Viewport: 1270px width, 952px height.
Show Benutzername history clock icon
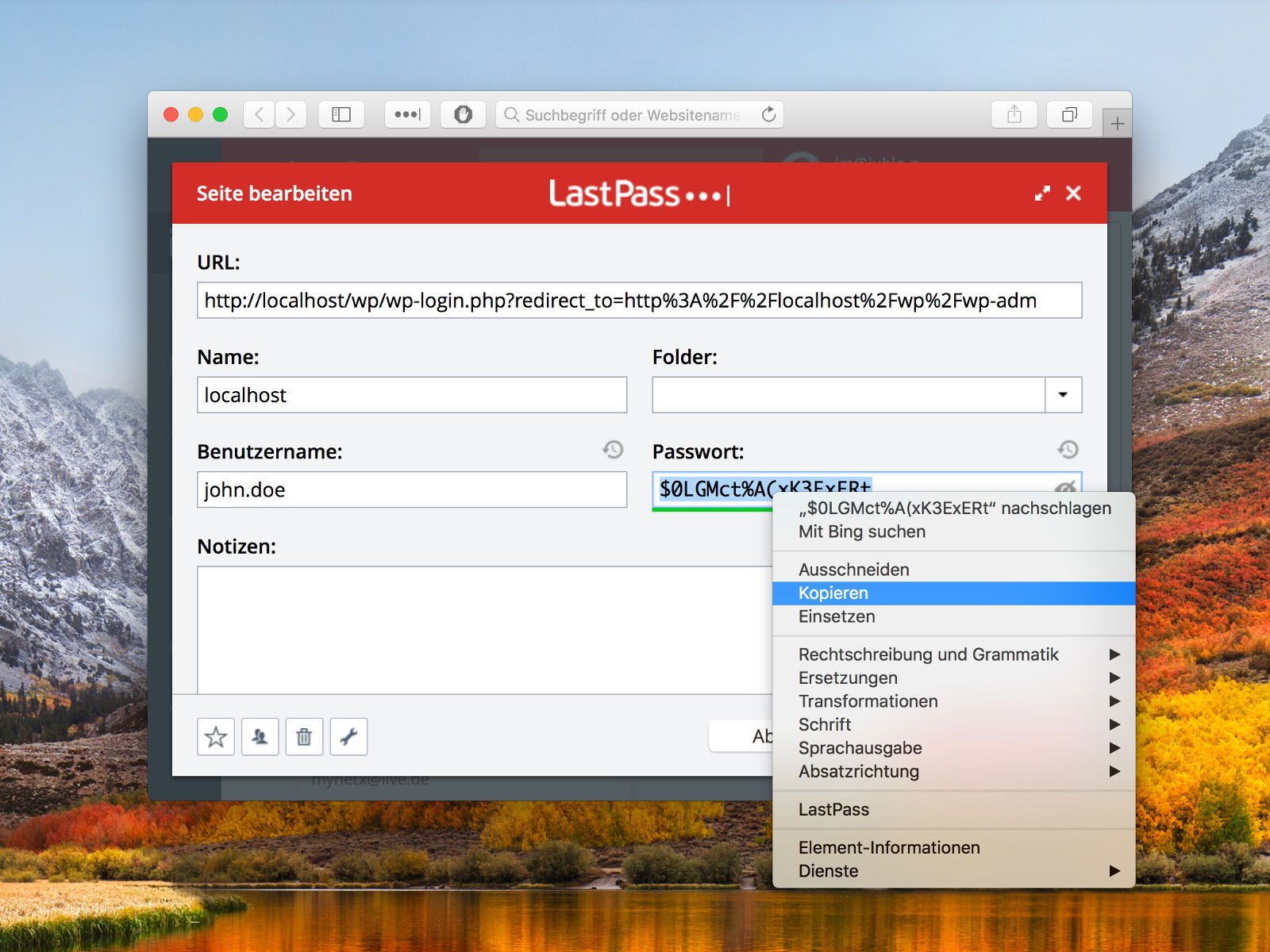613,450
